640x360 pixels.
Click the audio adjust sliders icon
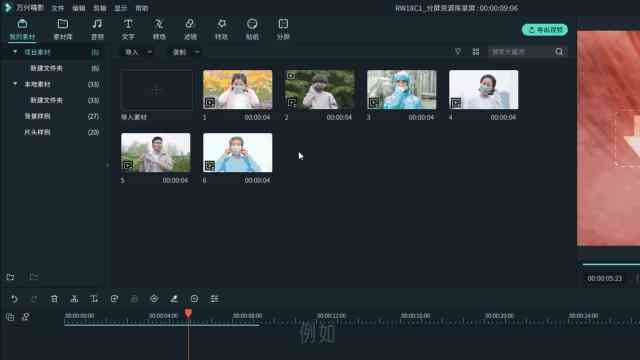(215, 299)
